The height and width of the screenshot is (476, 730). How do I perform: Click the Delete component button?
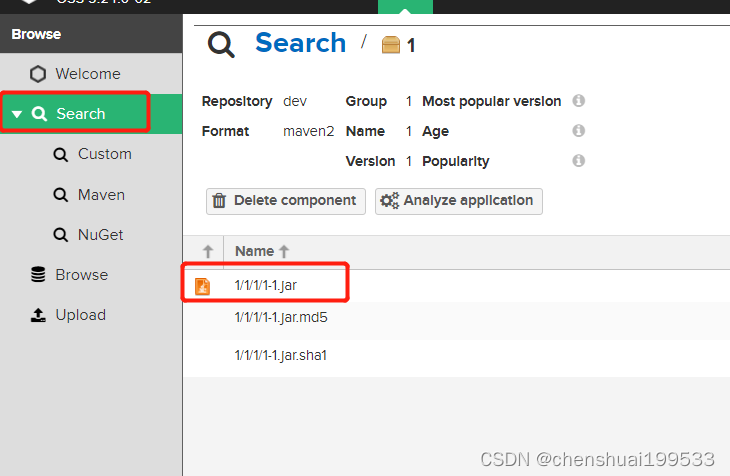[286, 201]
